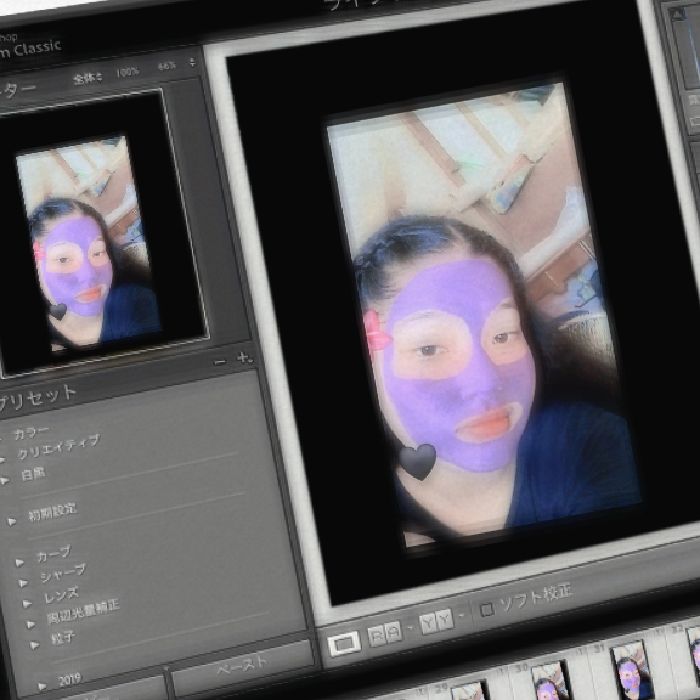Image resolution: width=700 pixels, height=700 pixels.
Task: Switch to Before/After view (Y Y icon)
Action: tap(436, 621)
